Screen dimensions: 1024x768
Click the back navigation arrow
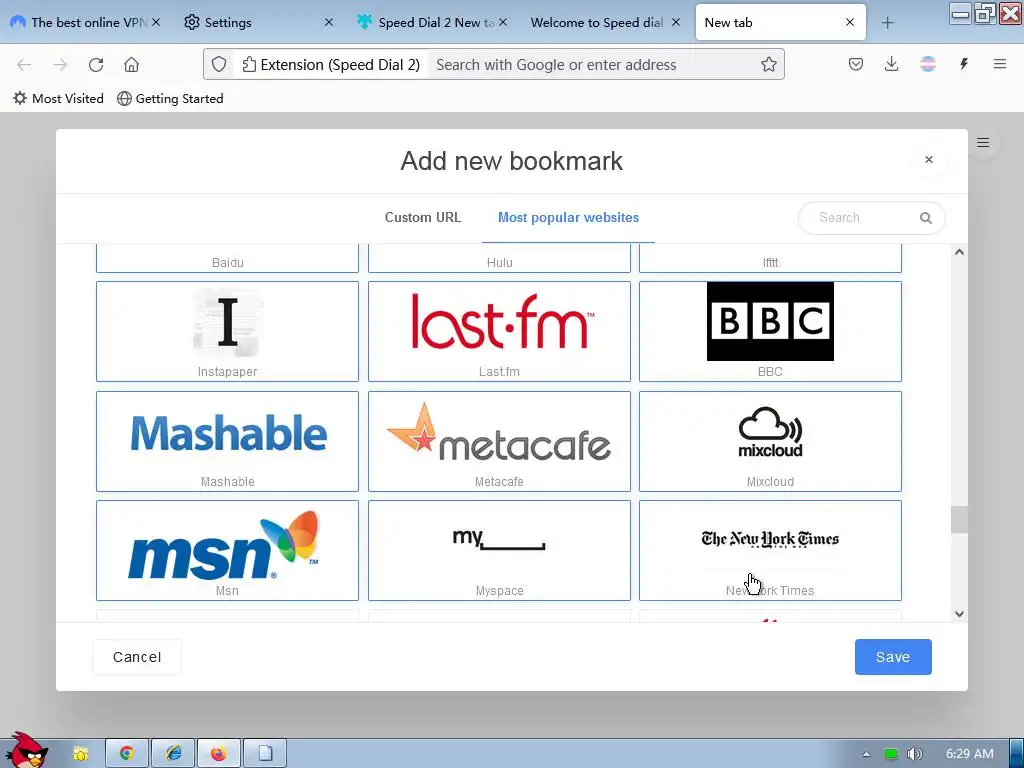(24, 65)
